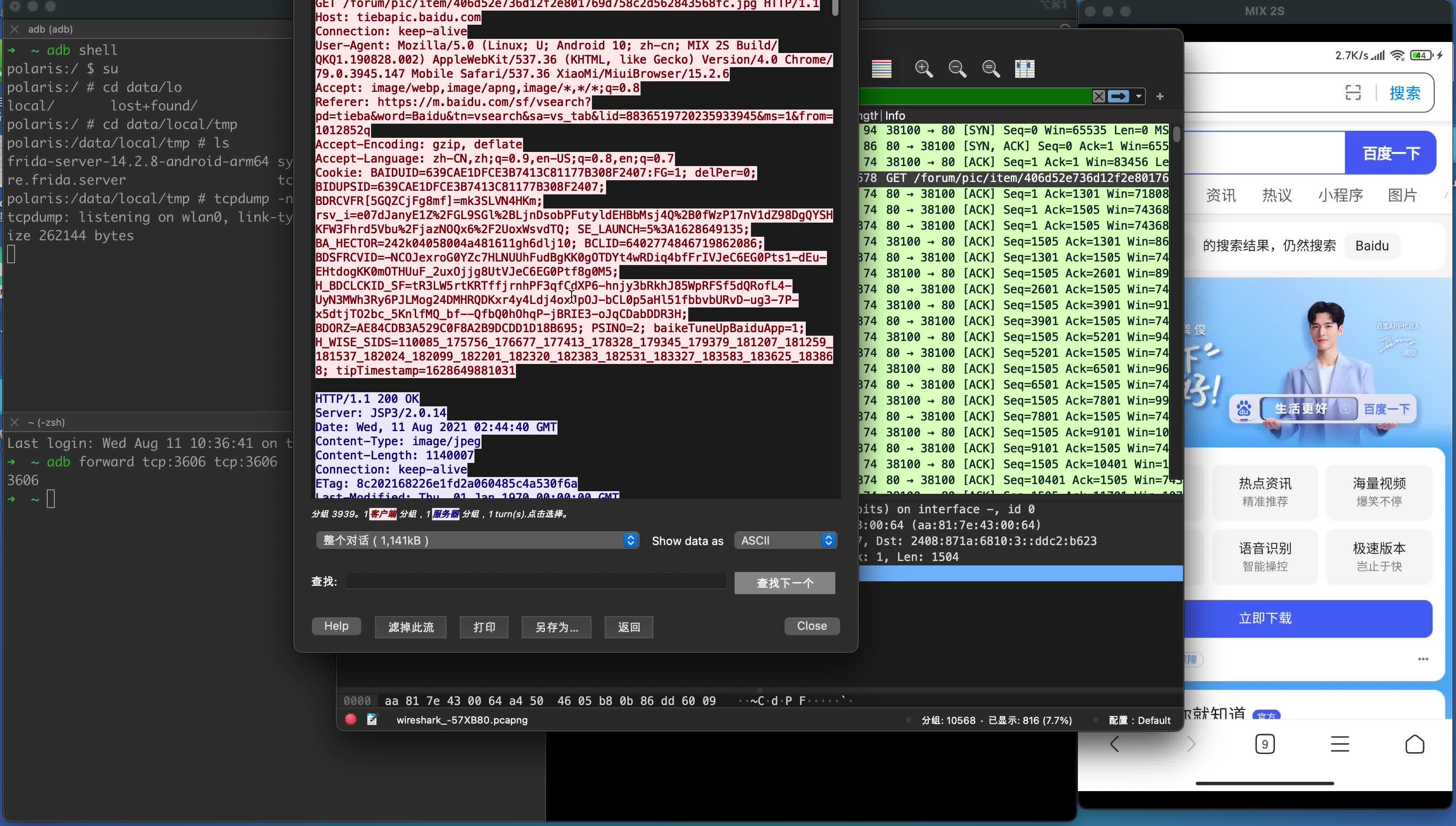The image size is (1456, 826).
Task: Select the 38100 → 80 [SYN] packet row
Action: (x=1015, y=130)
